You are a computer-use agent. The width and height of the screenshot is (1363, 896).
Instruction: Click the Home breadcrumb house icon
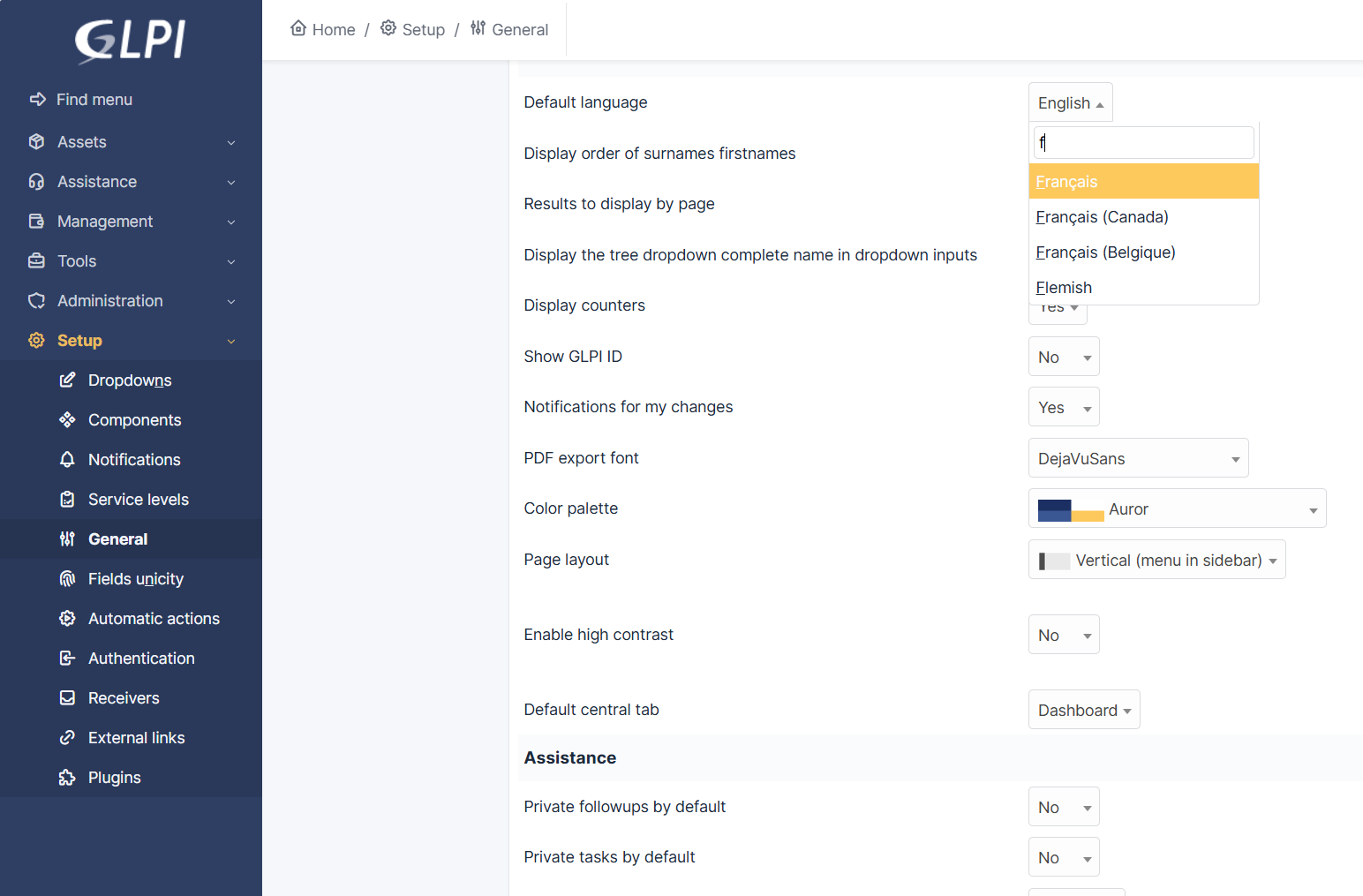pos(298,28)
